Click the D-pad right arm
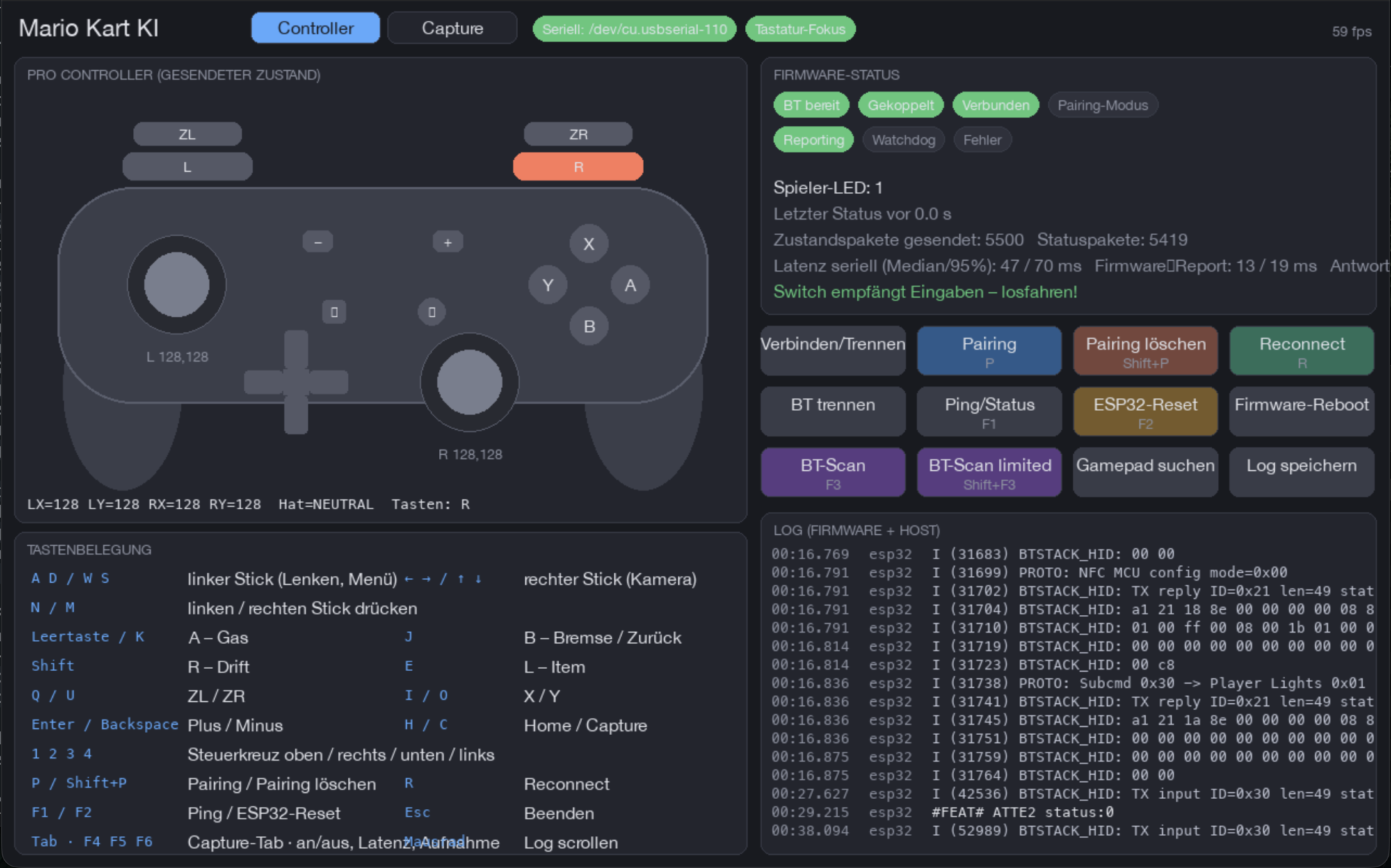Screen dimensions: 1391x868 (329, 382)
